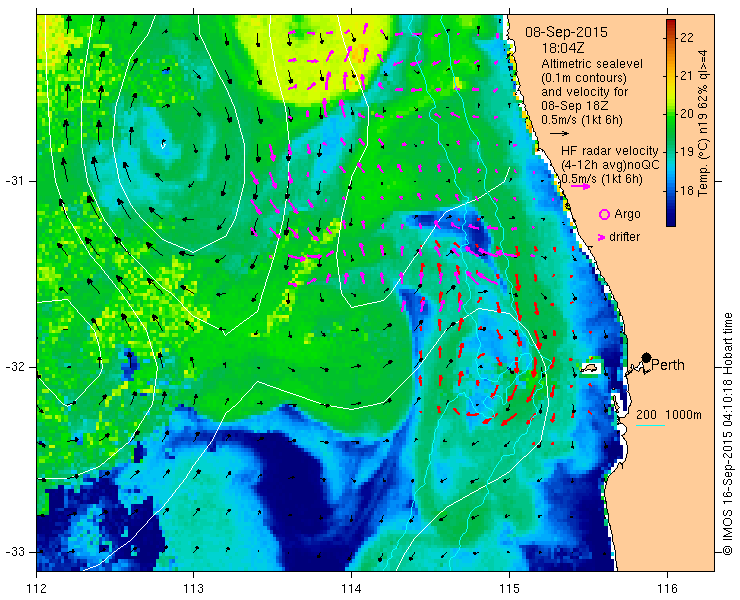Click the '(0.1m contours)' text
This screenshot has height=600, width=740.
click(x=584, y=77)
